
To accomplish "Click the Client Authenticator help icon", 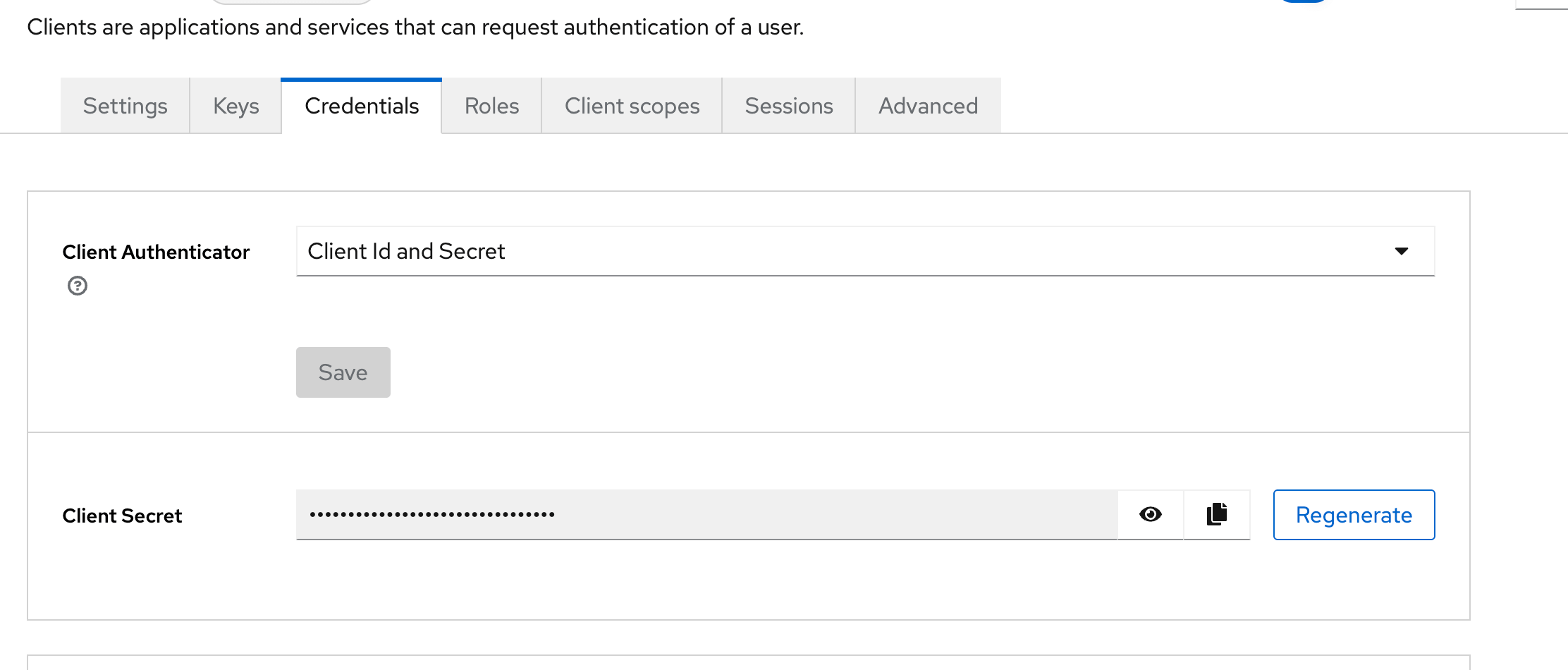I will [x=78, y=286].
